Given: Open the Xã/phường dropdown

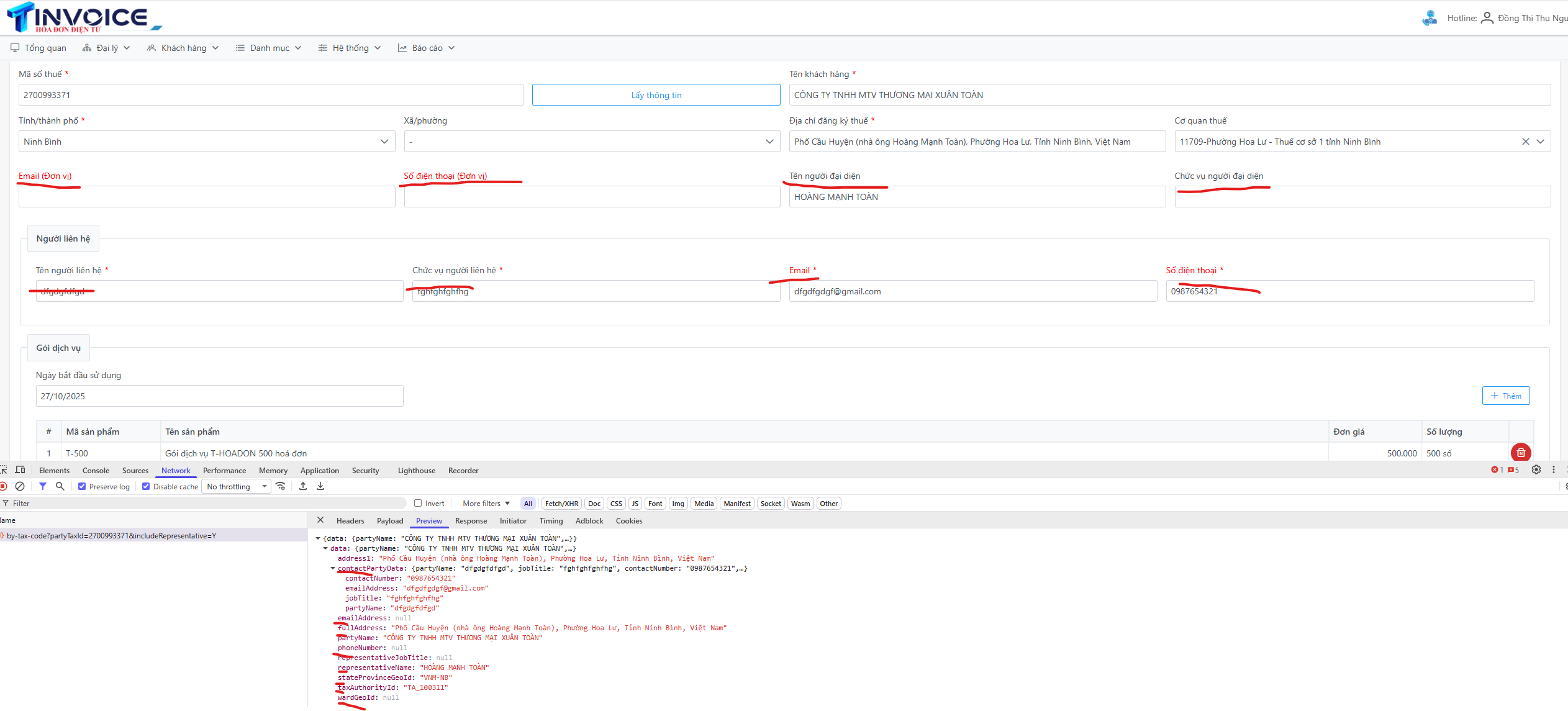Looking at the screenshot, I should click(x=592, y=142).
